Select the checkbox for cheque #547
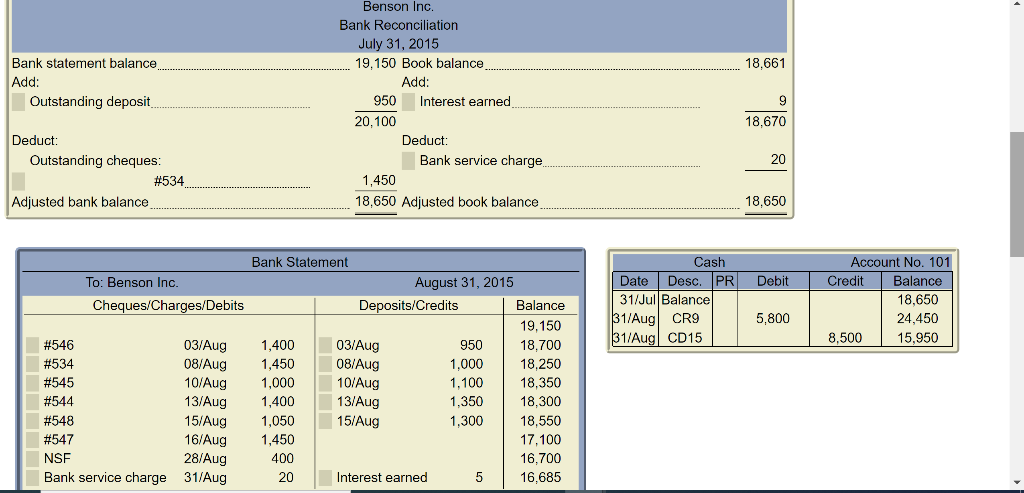The image size is (1024, 493). click(x=33, y=440)
